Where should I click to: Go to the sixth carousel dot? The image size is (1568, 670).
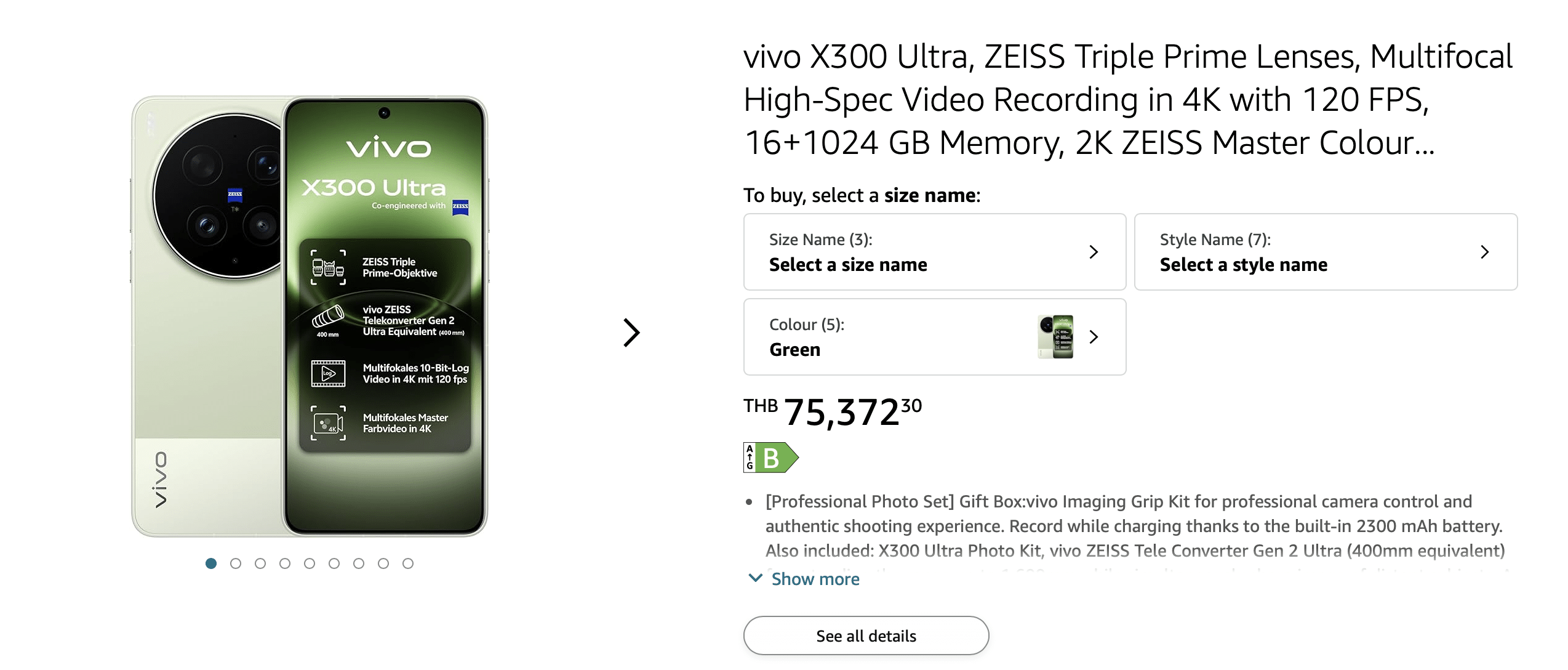(334, 563)
